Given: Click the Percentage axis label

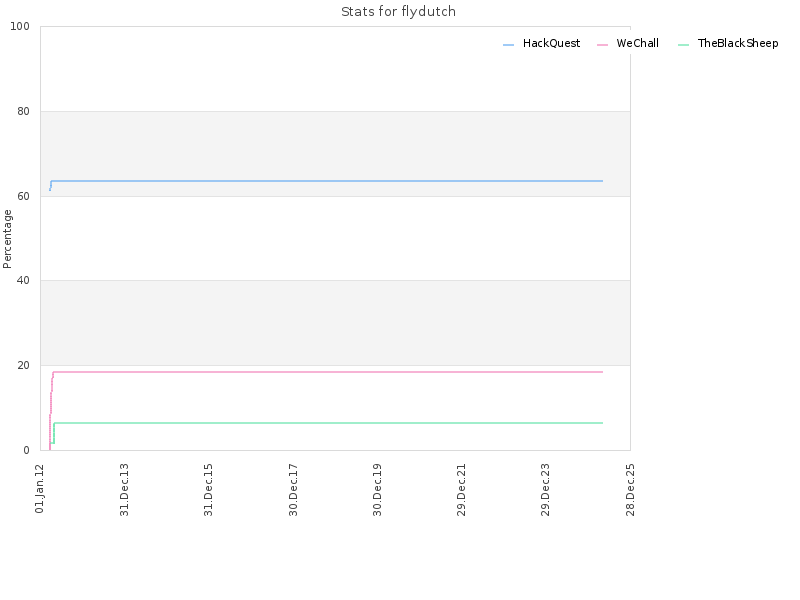Looking at the screenshot, I should tap(7, 239).
